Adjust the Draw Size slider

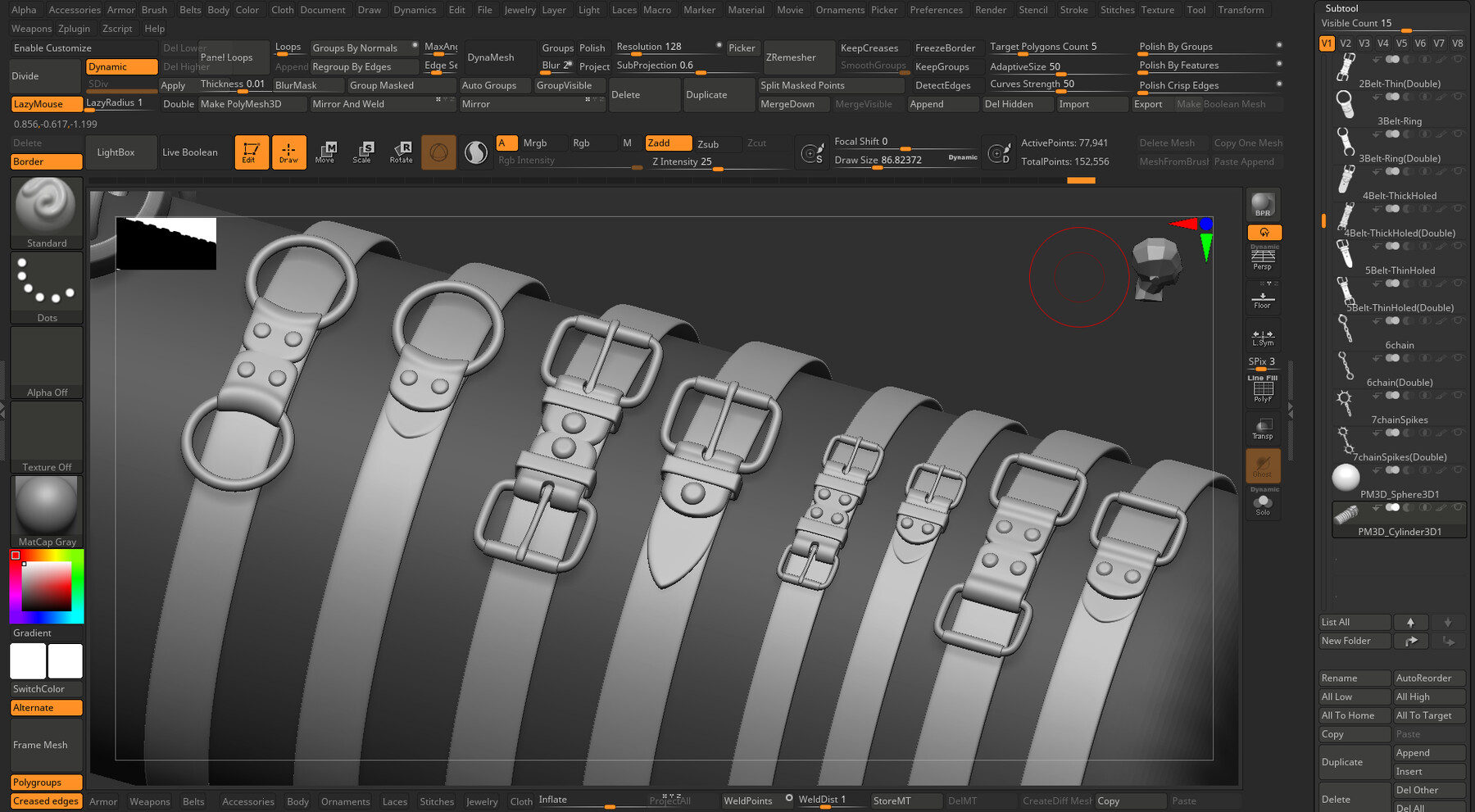point(905,160)
